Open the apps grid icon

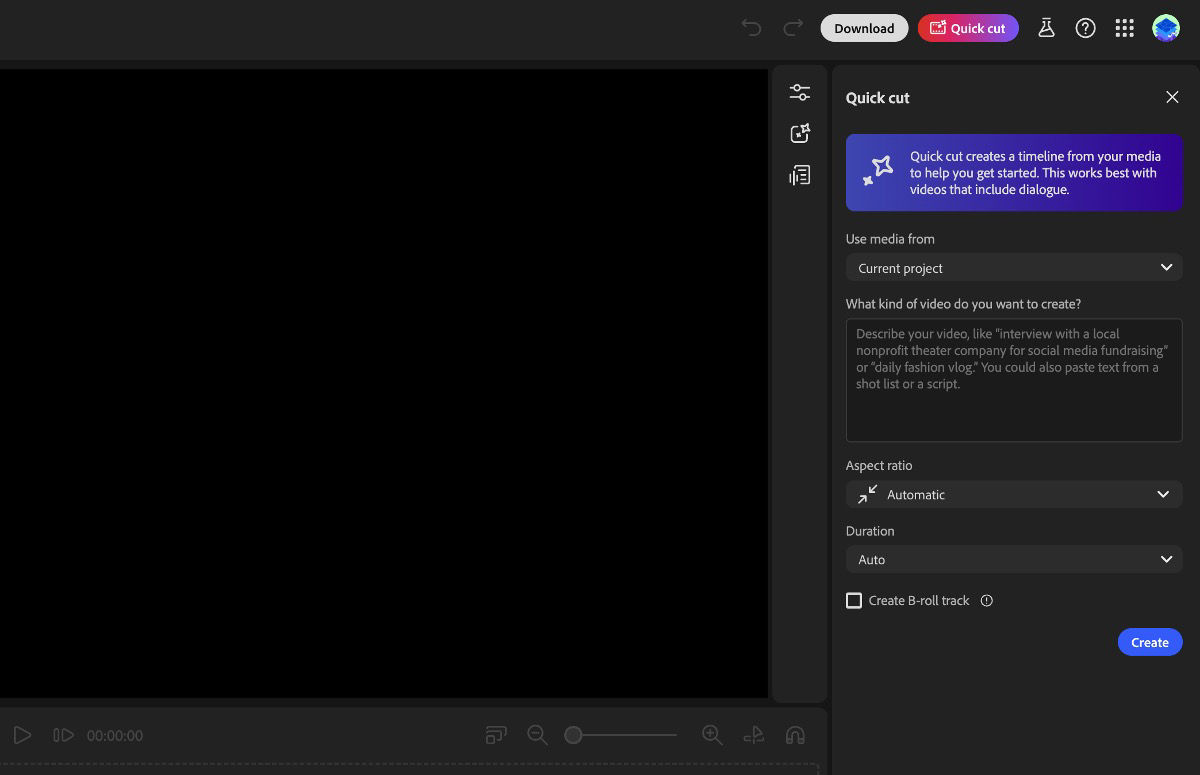point(1124,28)
